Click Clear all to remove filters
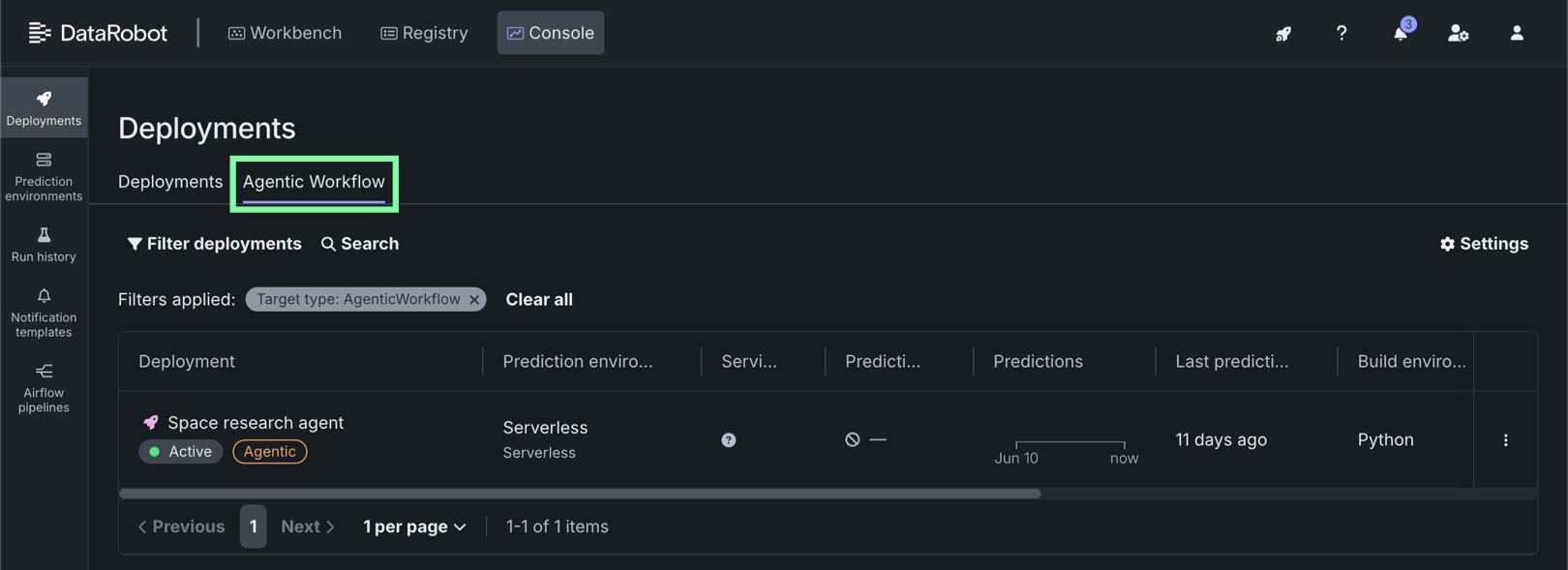This screenshot has height=570, width=1568. 539,299
